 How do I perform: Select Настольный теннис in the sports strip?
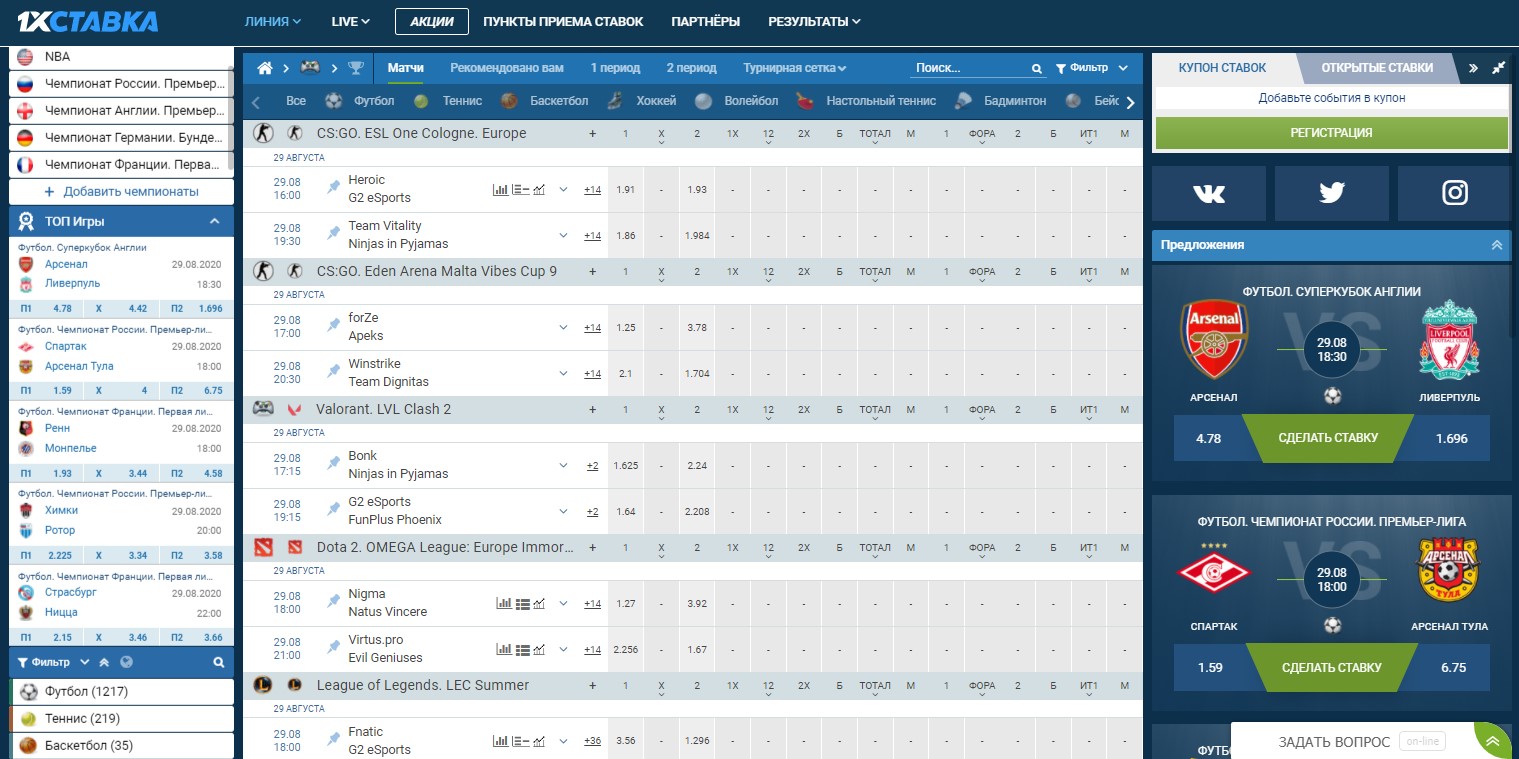(866, 101)
